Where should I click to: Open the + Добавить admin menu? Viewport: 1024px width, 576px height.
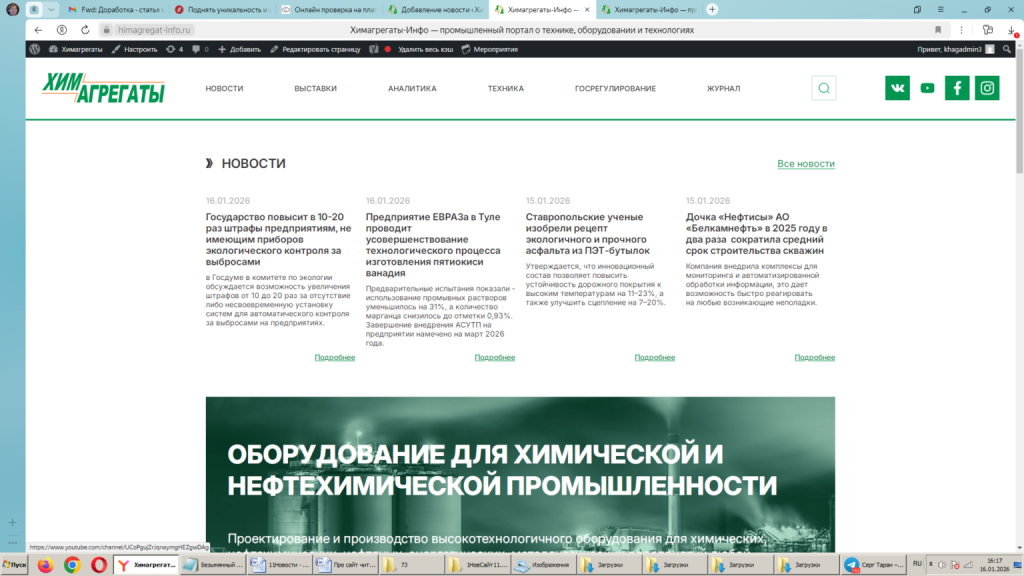240,49
